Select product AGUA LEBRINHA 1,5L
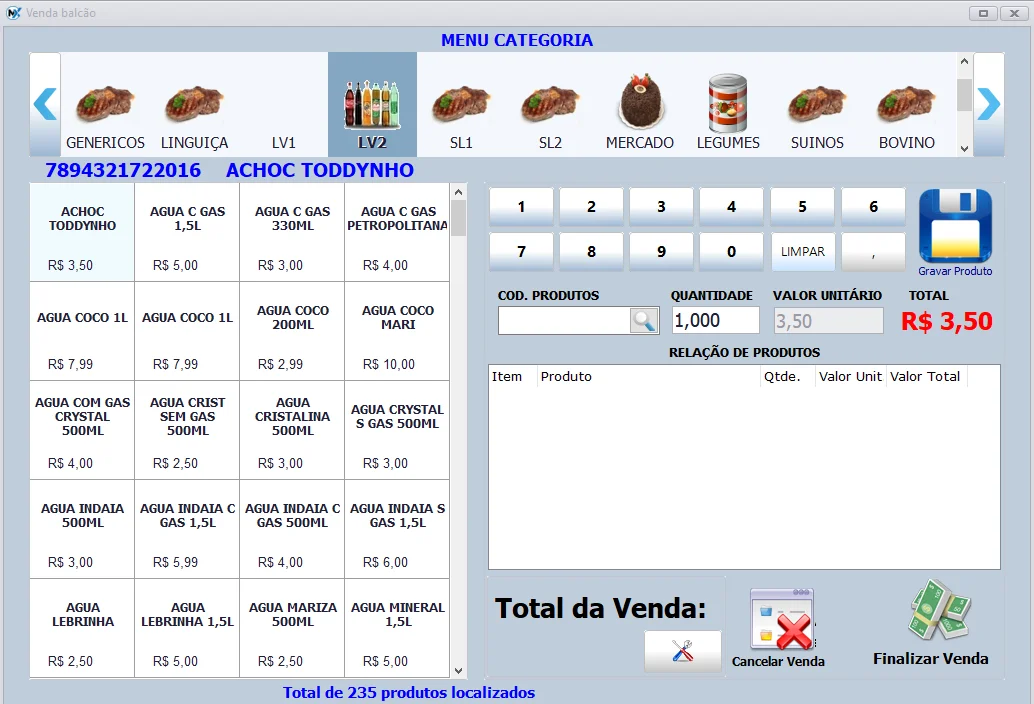The width and height of the screenshot is (1034, 704). click(x=187, y=628)
